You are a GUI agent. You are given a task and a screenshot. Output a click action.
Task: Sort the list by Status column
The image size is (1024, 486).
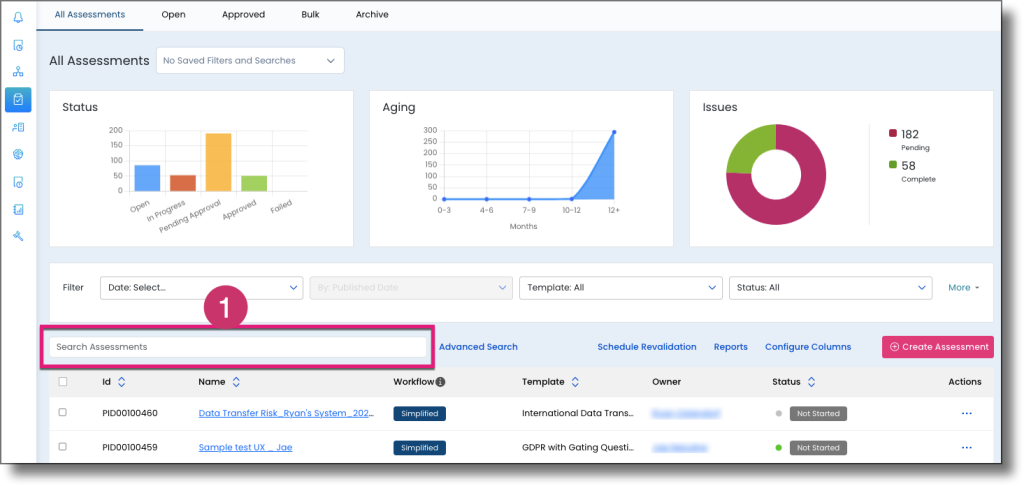point(811,382)
